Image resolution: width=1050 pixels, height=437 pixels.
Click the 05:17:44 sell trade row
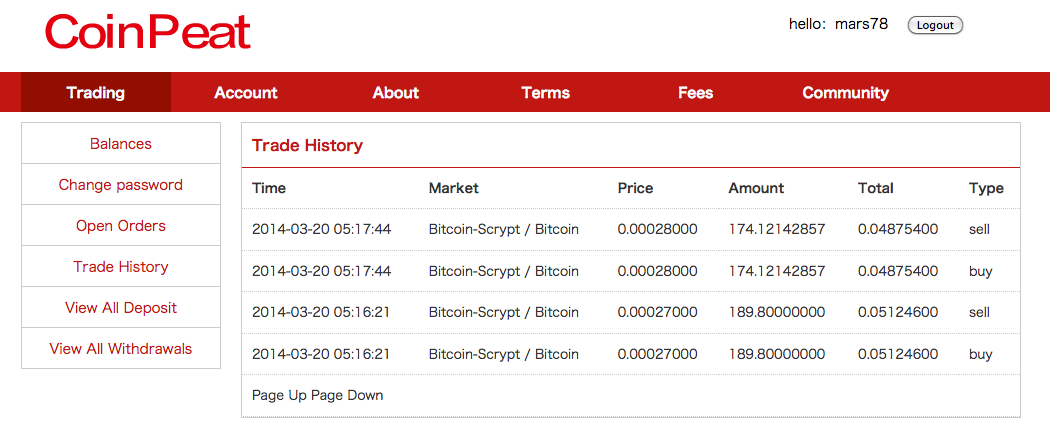[x=631, y=230]
